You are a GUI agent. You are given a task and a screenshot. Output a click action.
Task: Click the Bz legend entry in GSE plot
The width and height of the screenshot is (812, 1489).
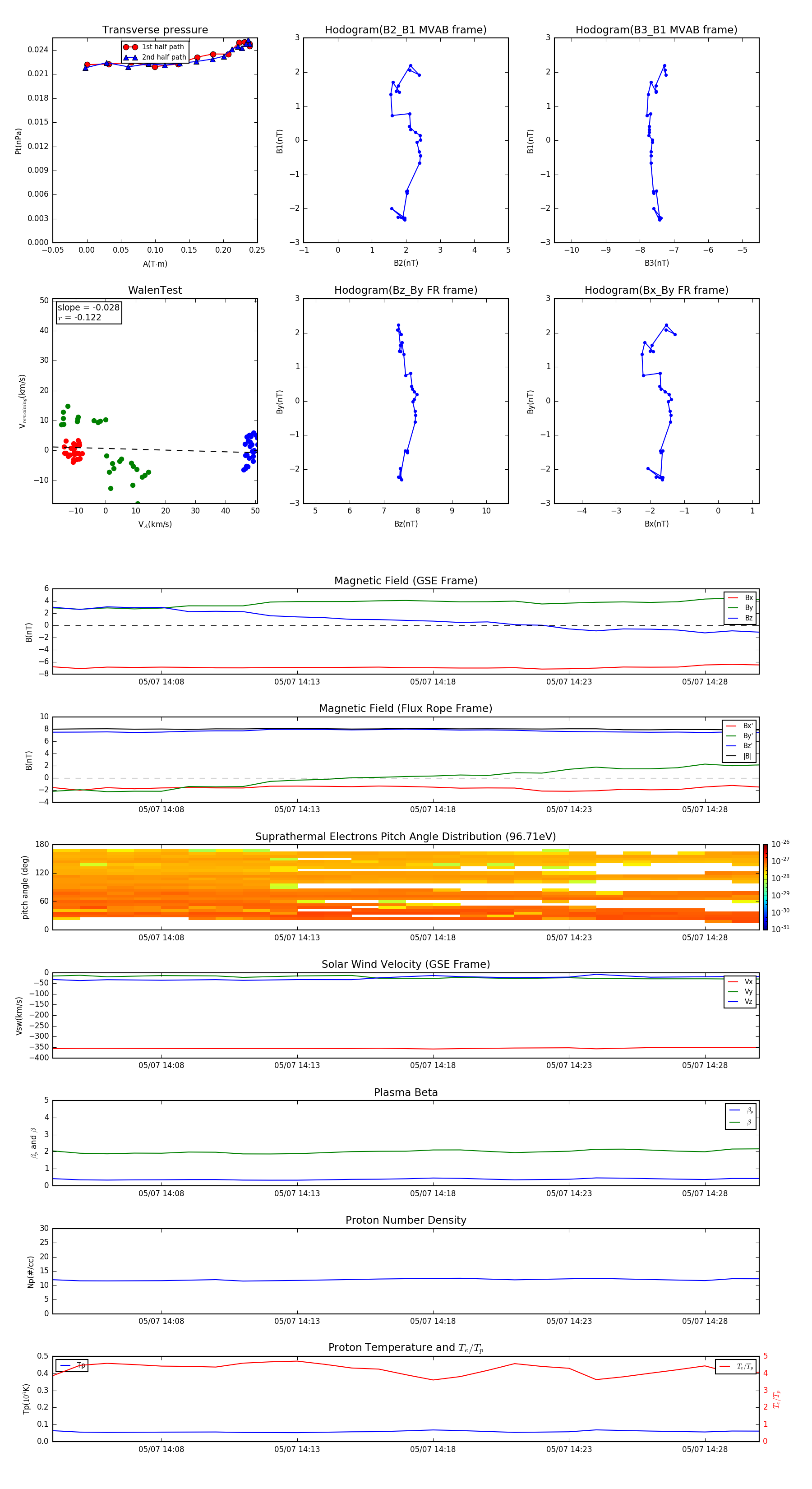(x=740, y=618)
